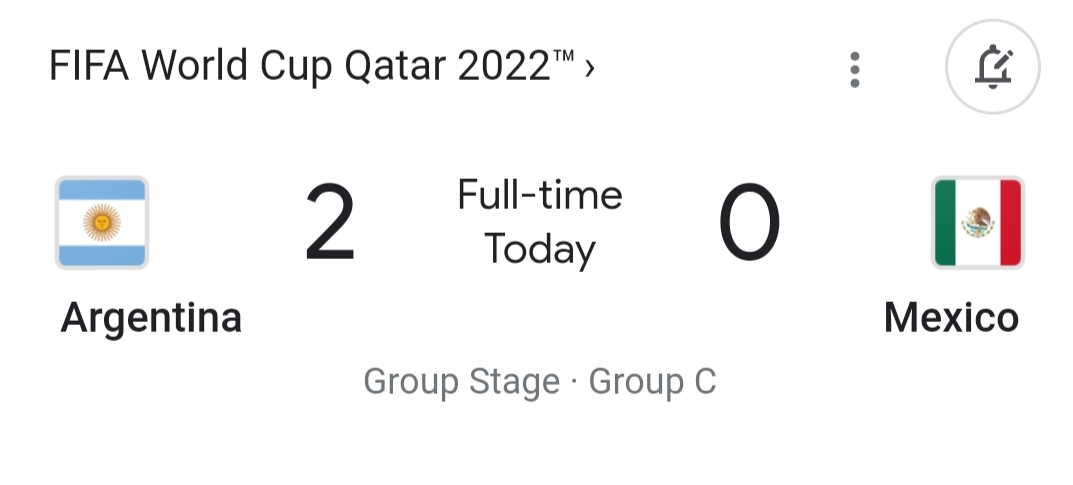This screenshot has width=1073, height=485.
Task: Tap Mexico's score of 0
Action: (x=749, y=222)
